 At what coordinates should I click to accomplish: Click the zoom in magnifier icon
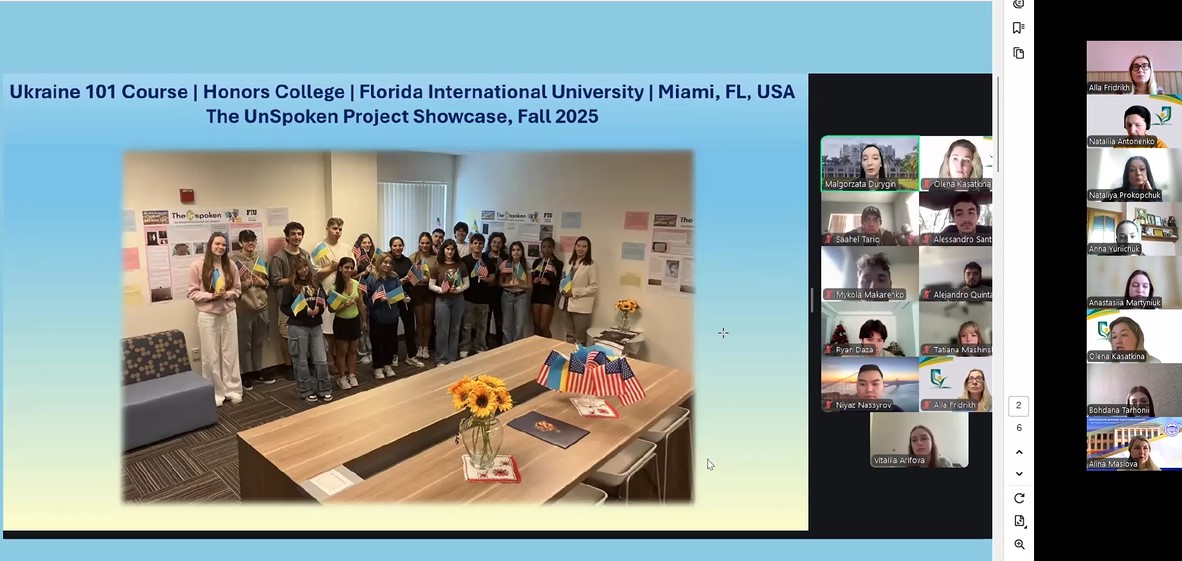(x=1019, y=544)
